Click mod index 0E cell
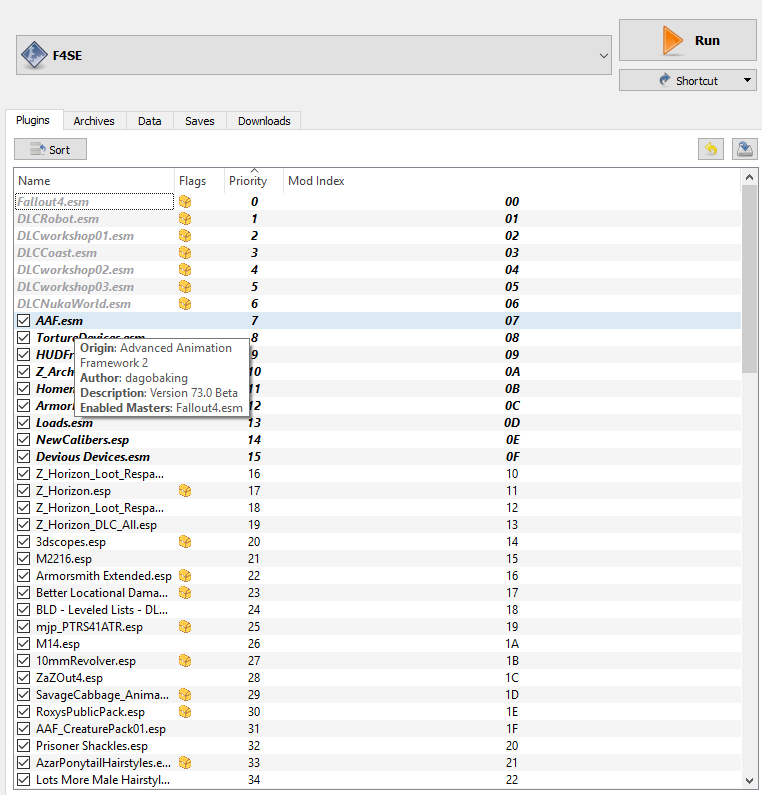 (512, 440)
